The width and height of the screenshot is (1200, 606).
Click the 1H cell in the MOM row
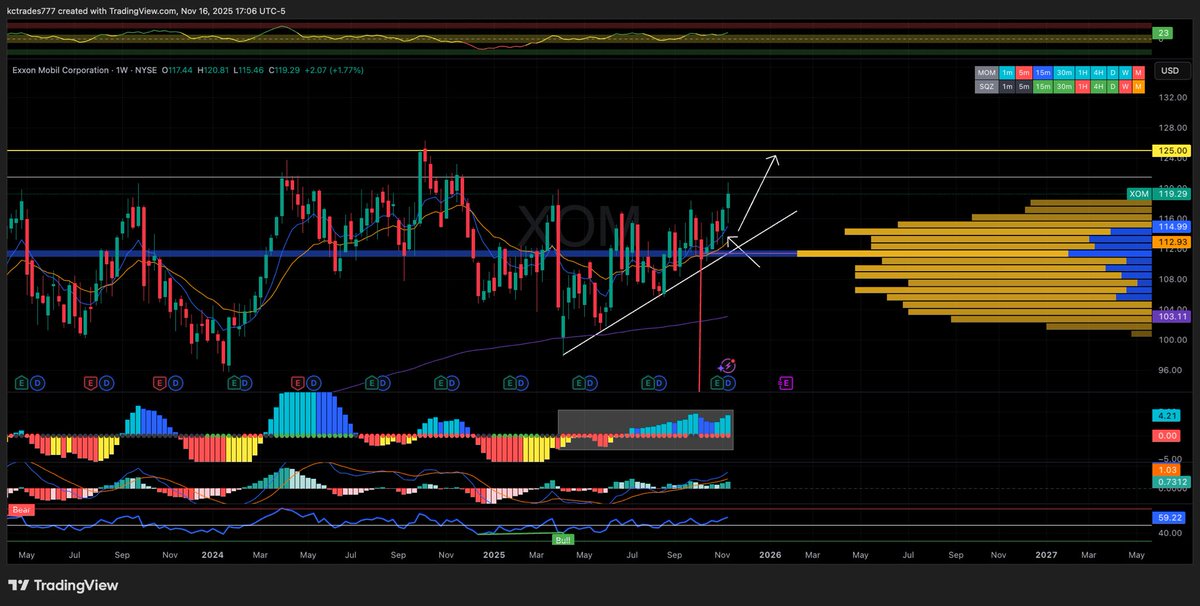click(1081, 73)
